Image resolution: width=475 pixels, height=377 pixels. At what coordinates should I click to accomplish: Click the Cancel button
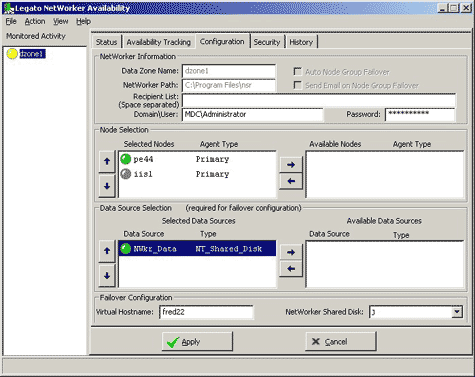(341, 342)
